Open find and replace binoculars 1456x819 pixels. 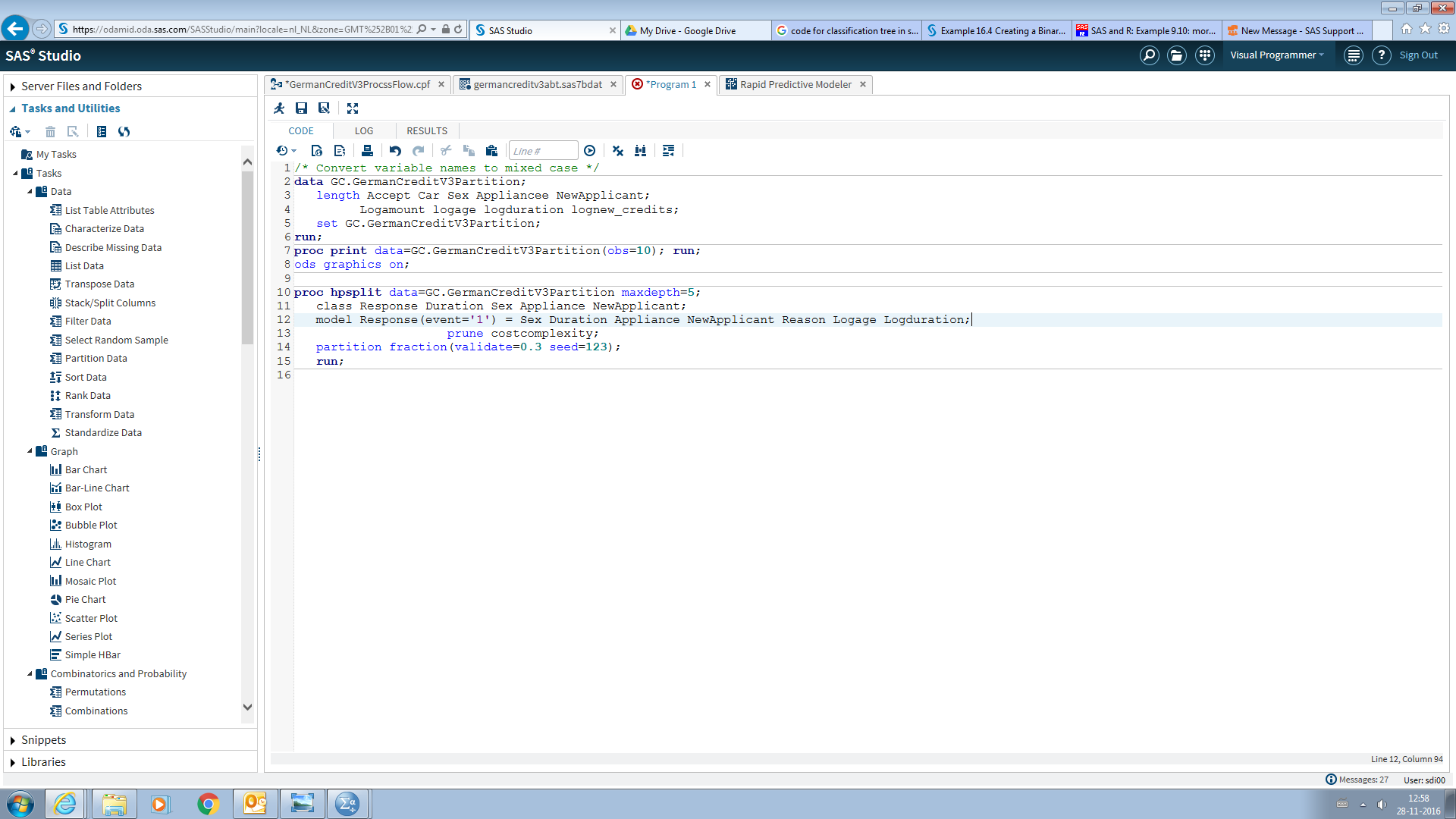640,151
